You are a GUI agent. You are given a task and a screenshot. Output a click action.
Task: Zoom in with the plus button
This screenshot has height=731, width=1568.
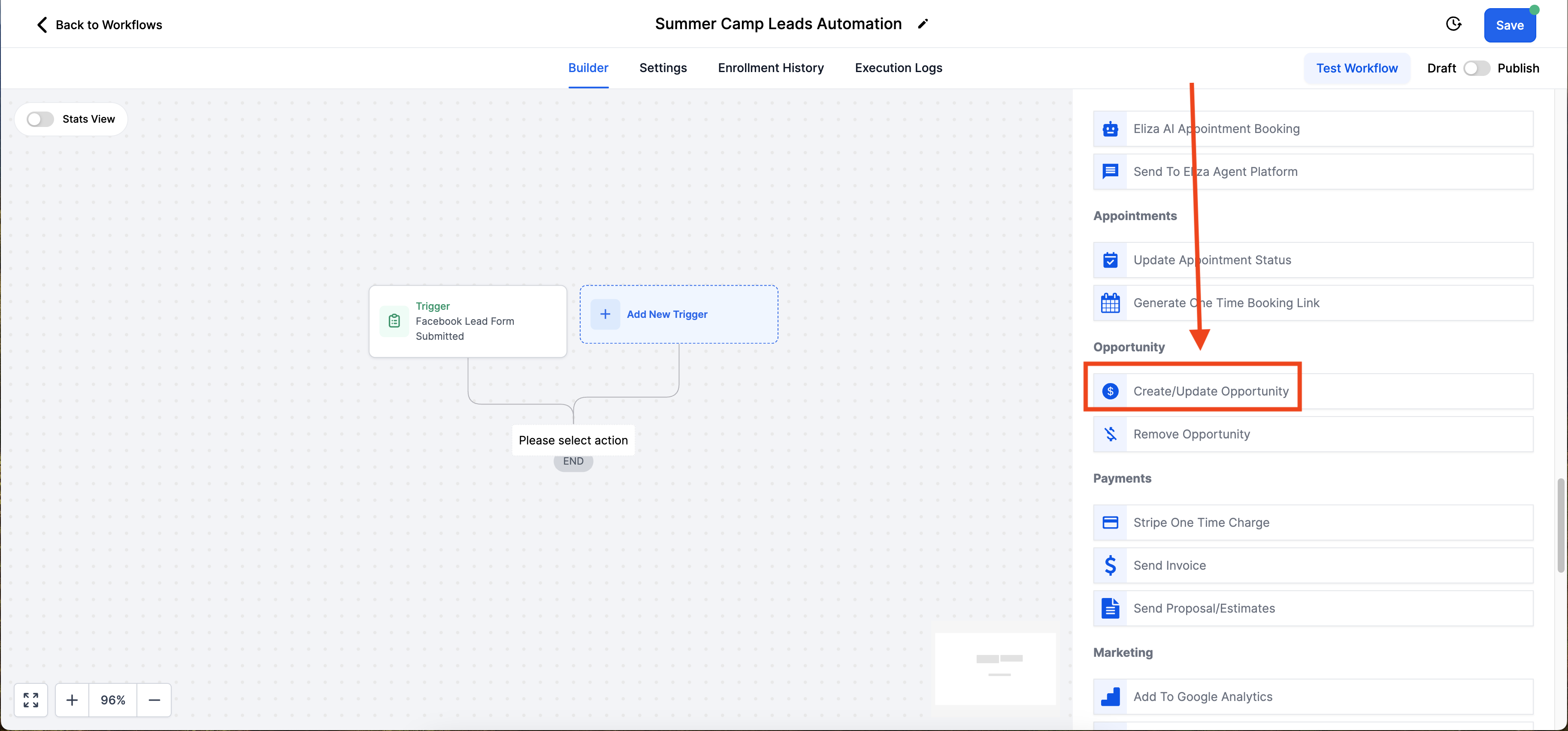click(x=72, y=700)
